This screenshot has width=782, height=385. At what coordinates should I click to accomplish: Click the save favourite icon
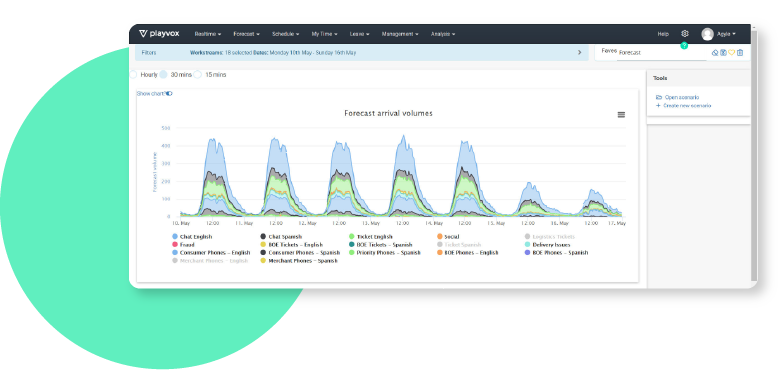tap(723, 52)
